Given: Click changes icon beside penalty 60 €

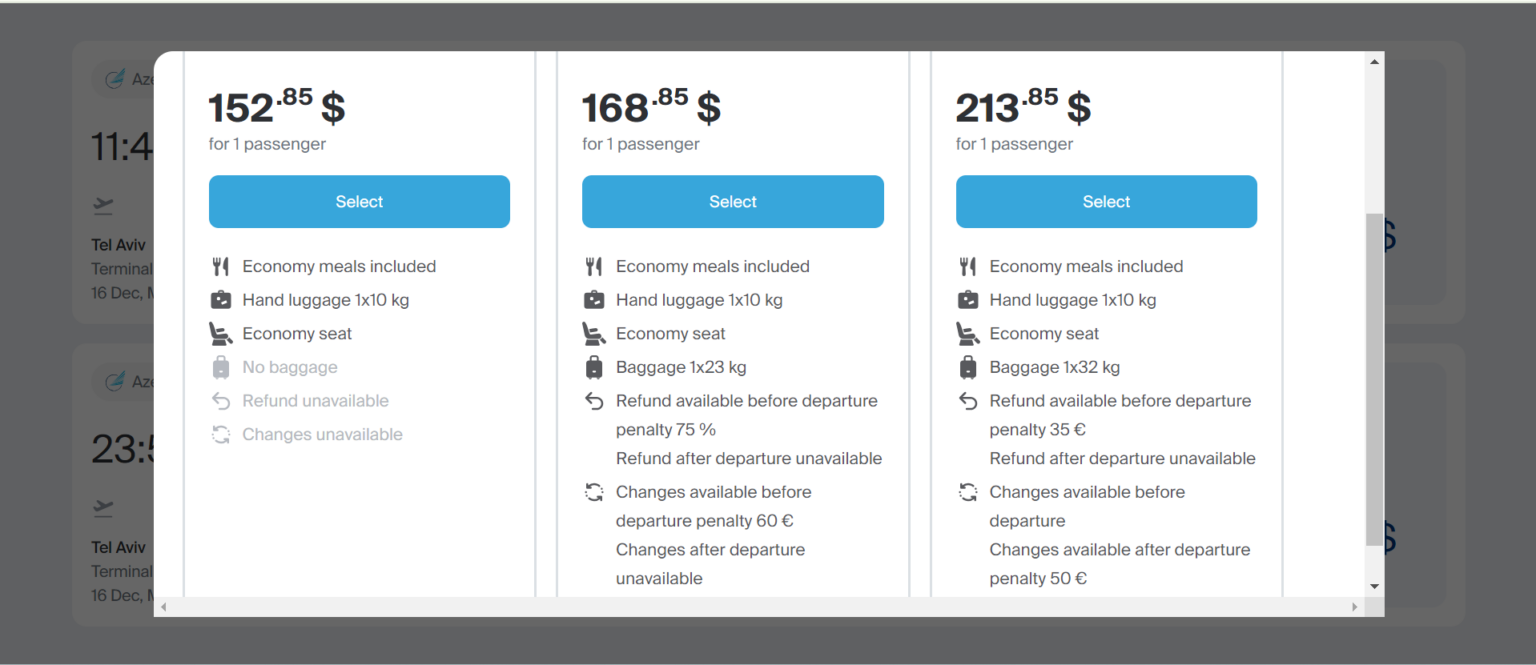Looking at the screenshot, I should click(594, 492).
